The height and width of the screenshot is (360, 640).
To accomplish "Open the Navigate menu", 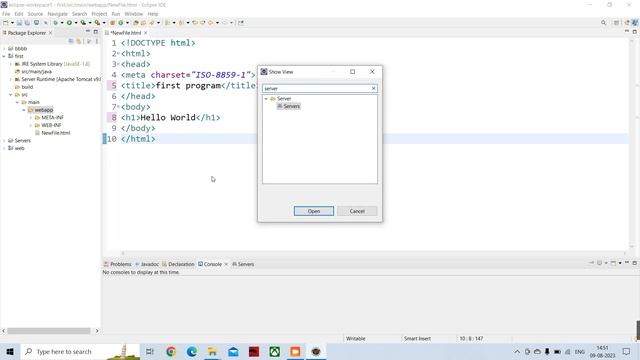I will [58, 14].
